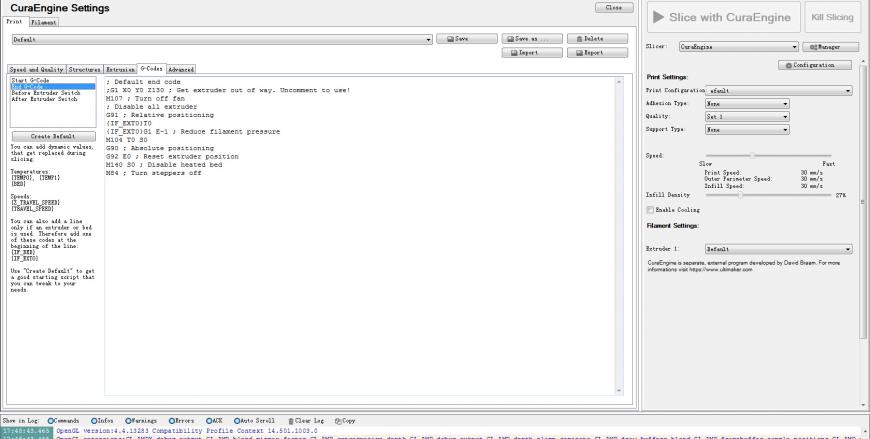Switch to the Print tab
Screen dimensions: 870x439
click(x=14, y=22)
